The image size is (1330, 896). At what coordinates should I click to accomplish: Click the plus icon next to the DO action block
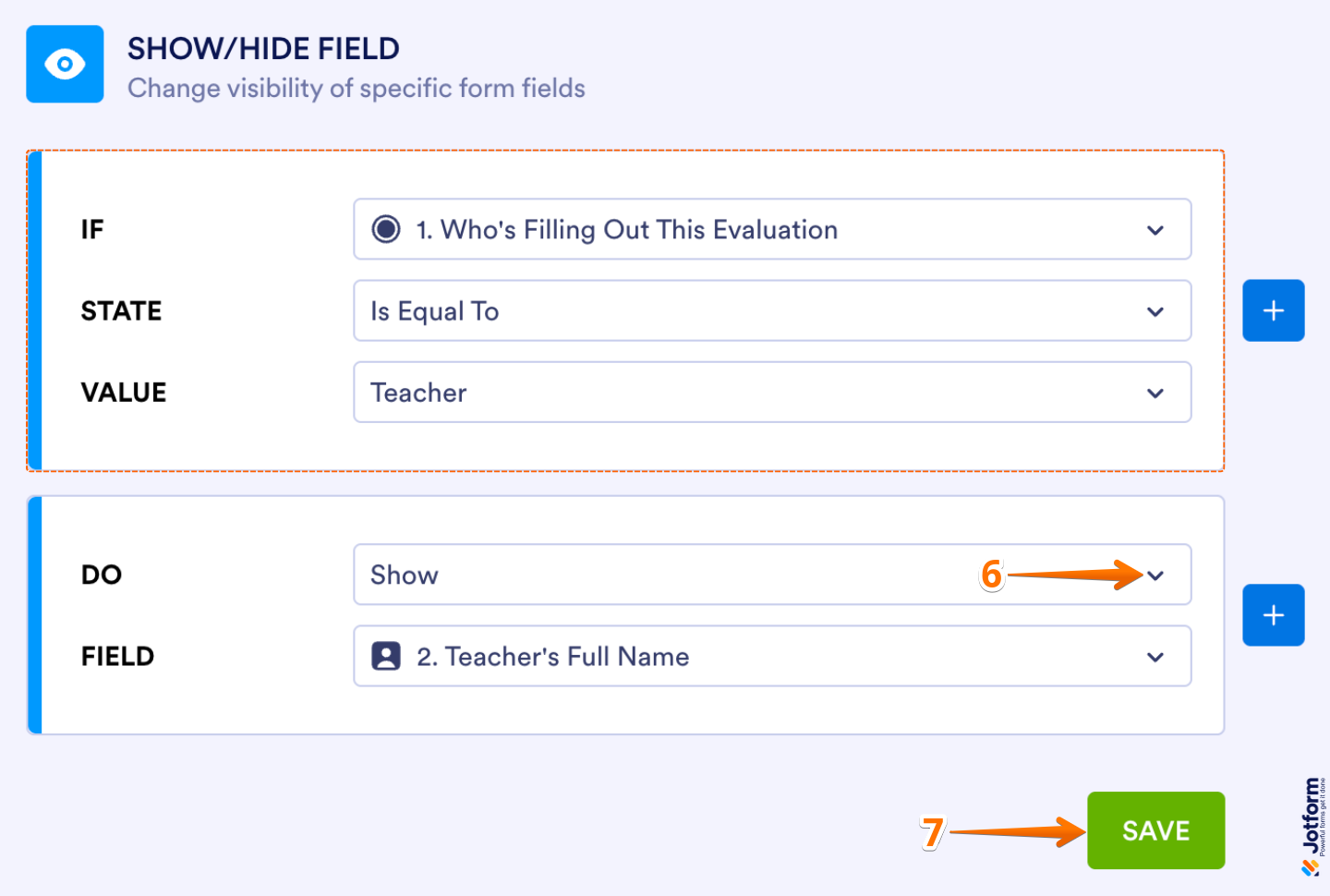[1274, 614]
